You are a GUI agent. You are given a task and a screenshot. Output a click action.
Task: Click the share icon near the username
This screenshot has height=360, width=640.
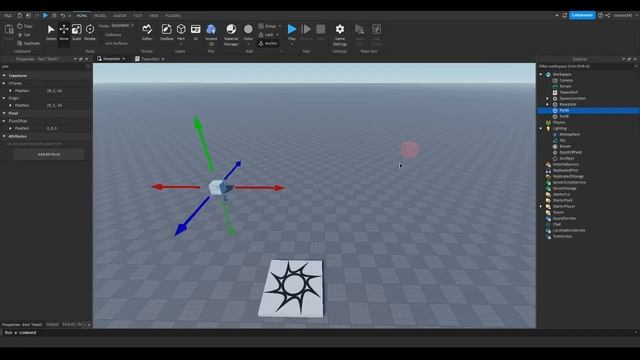click(608, 16)
